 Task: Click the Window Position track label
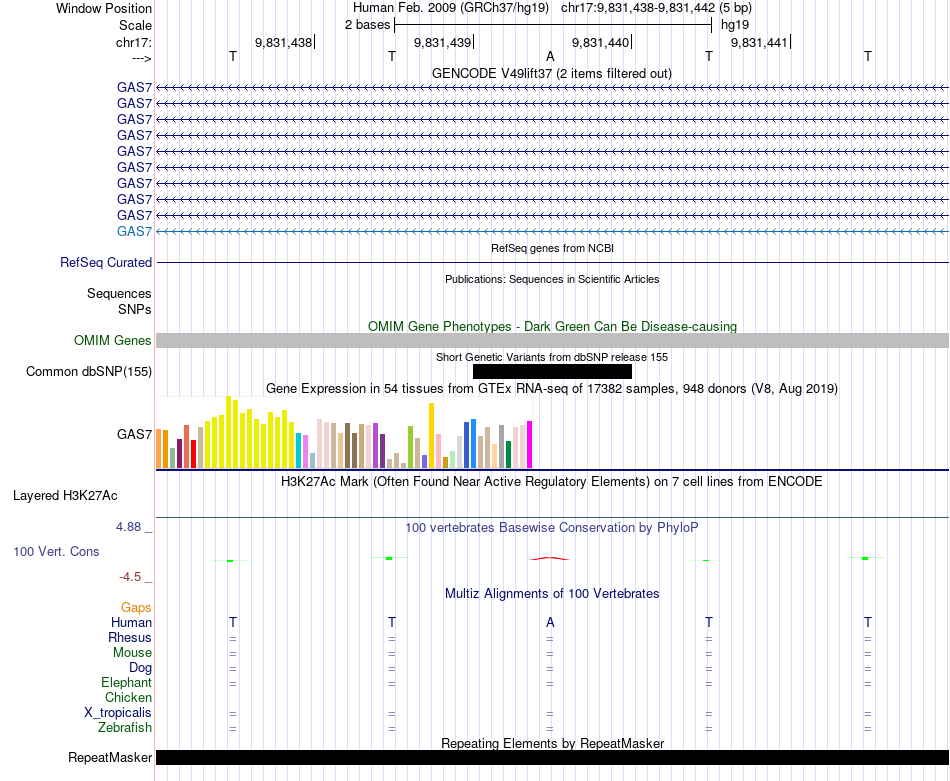click(x=104, y=8)
